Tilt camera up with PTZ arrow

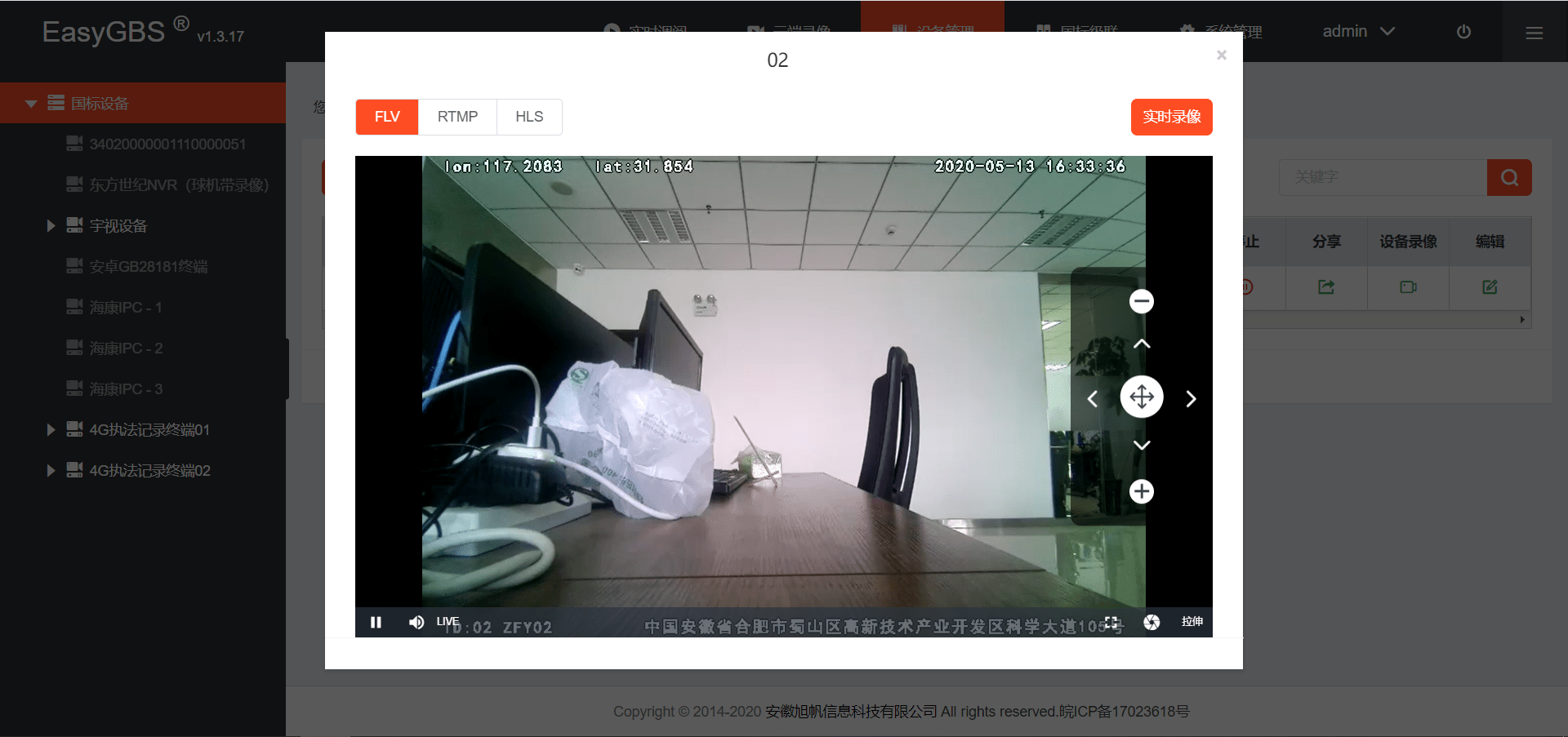click(1142, 344)
